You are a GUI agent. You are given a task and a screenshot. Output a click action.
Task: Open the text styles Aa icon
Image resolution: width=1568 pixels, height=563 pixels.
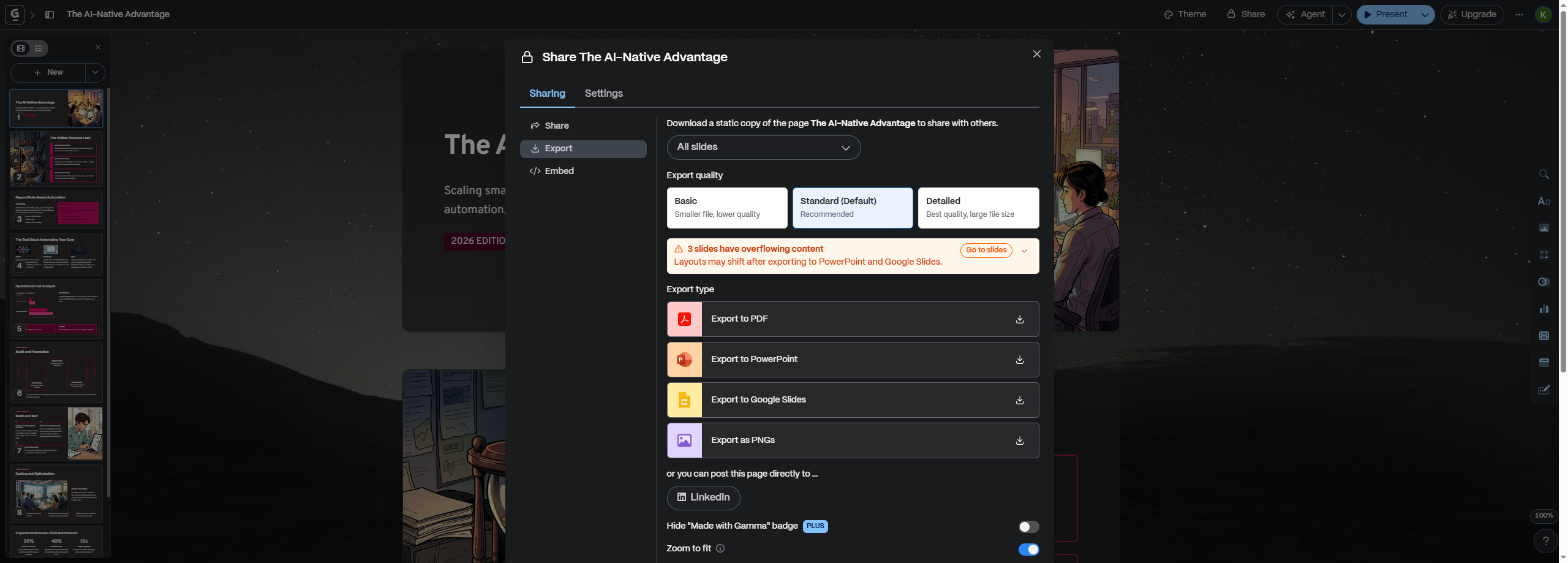pyautogui.click(x=1544, y=201)
